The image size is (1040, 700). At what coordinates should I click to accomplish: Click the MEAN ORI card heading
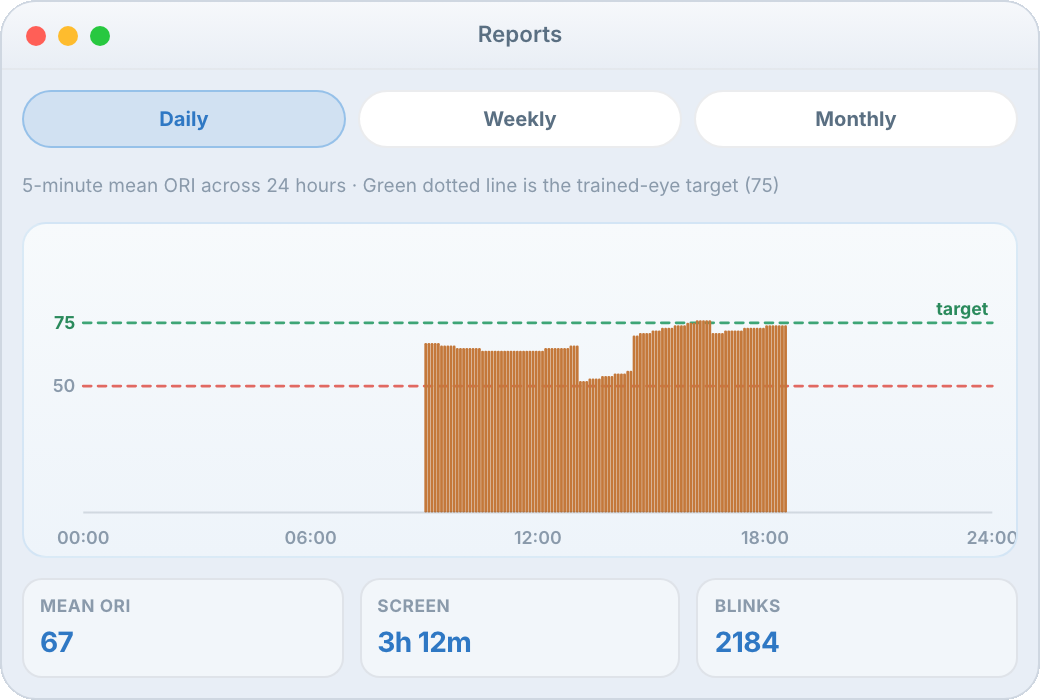(85, 606)
